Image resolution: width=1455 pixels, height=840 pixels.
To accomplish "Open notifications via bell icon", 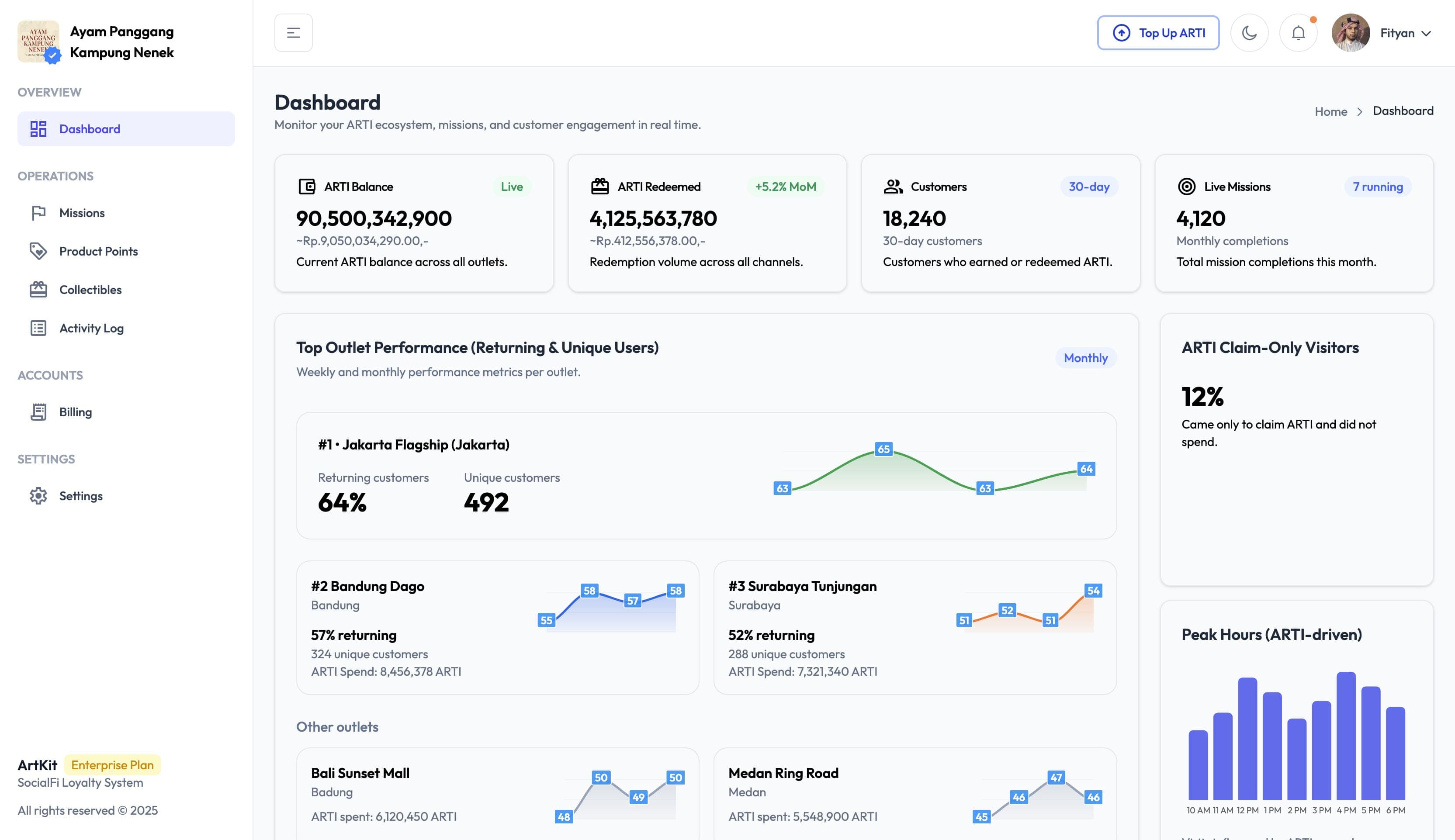I will (1298, 32).
